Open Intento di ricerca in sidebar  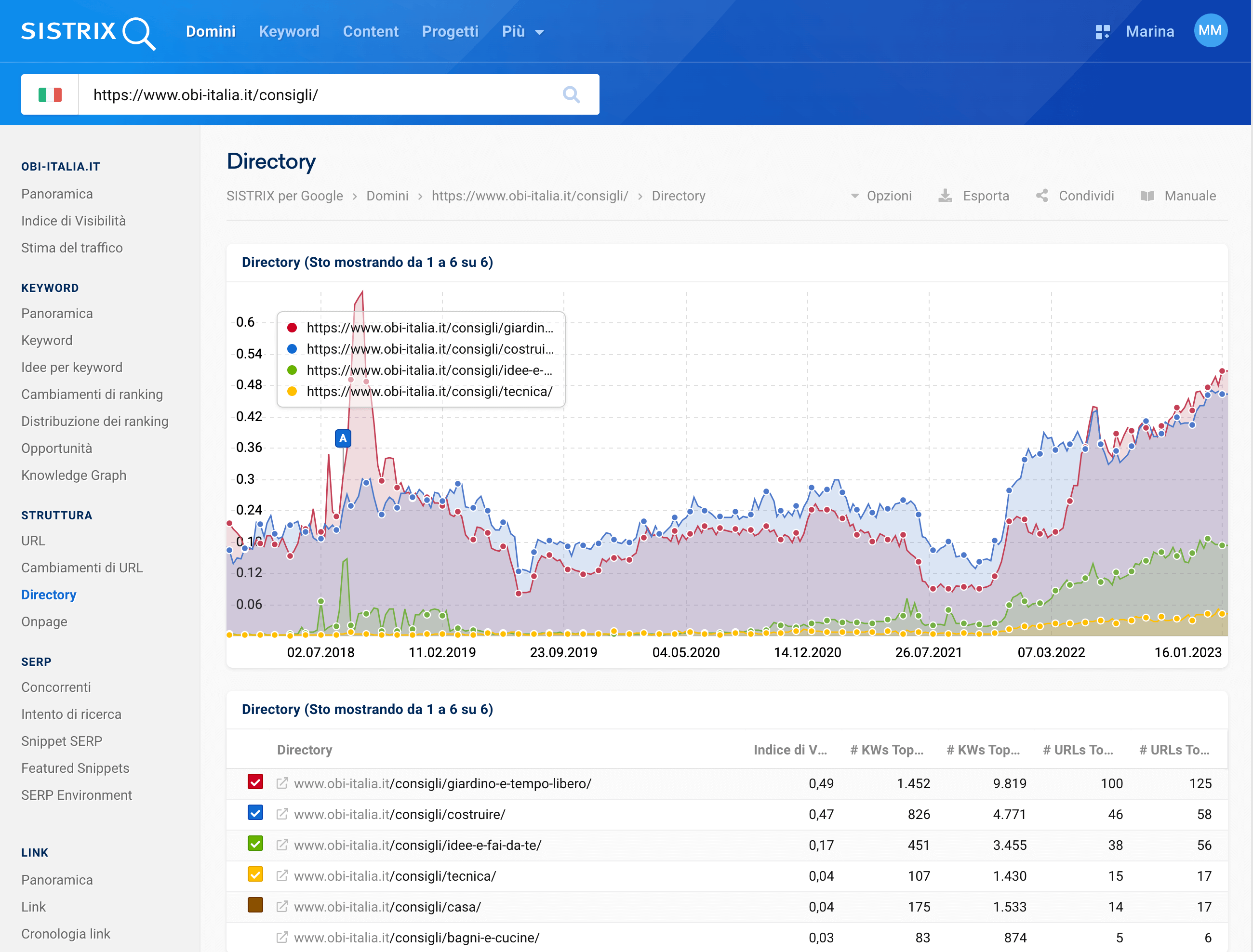pos(71,714)
